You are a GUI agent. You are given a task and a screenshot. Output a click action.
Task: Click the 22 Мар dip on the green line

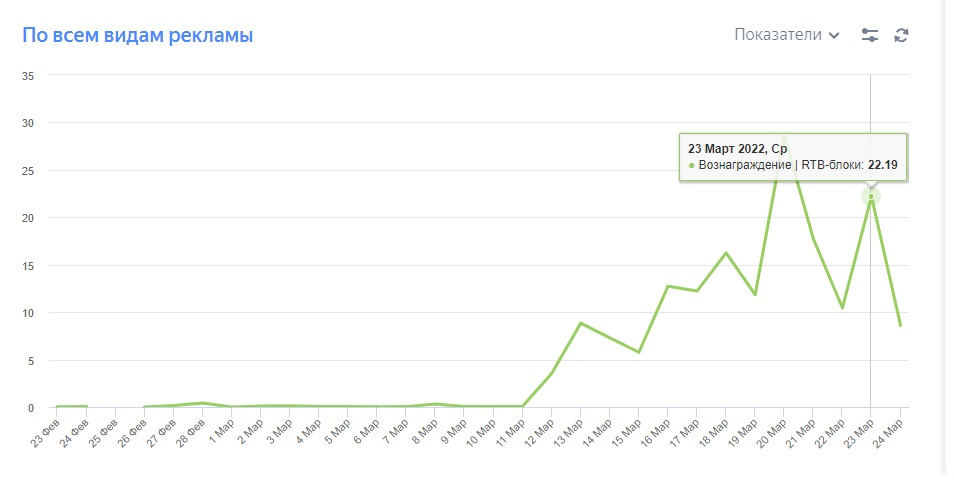842,308
